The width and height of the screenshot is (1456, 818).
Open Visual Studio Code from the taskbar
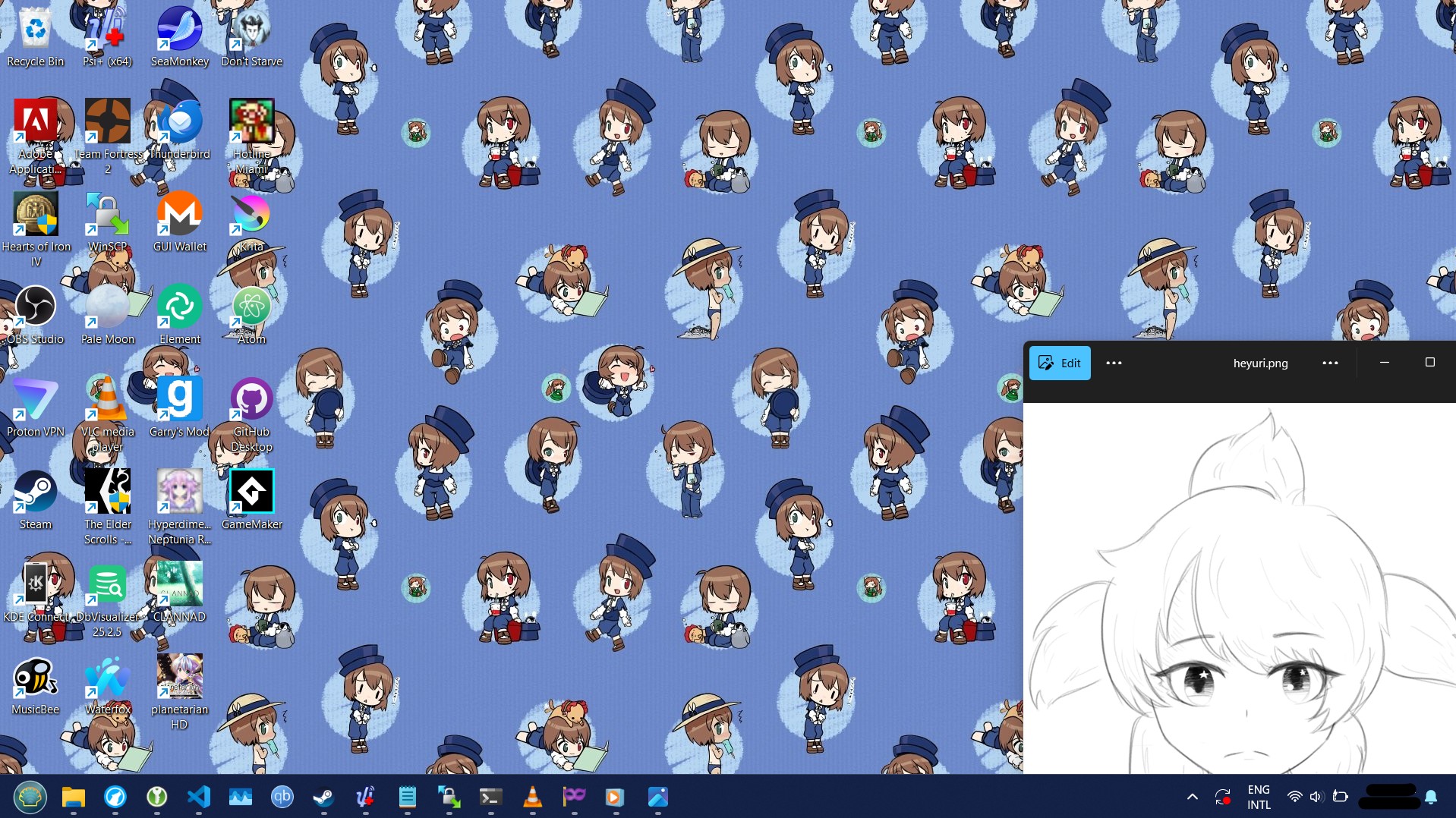click(x=199, y=797)
